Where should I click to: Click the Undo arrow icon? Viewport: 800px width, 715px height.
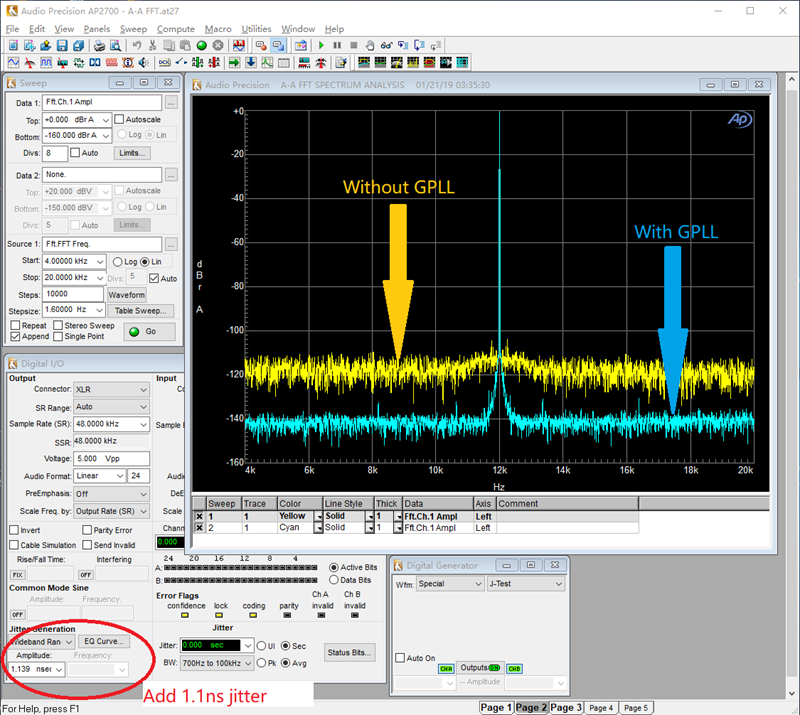pos(136,45)
